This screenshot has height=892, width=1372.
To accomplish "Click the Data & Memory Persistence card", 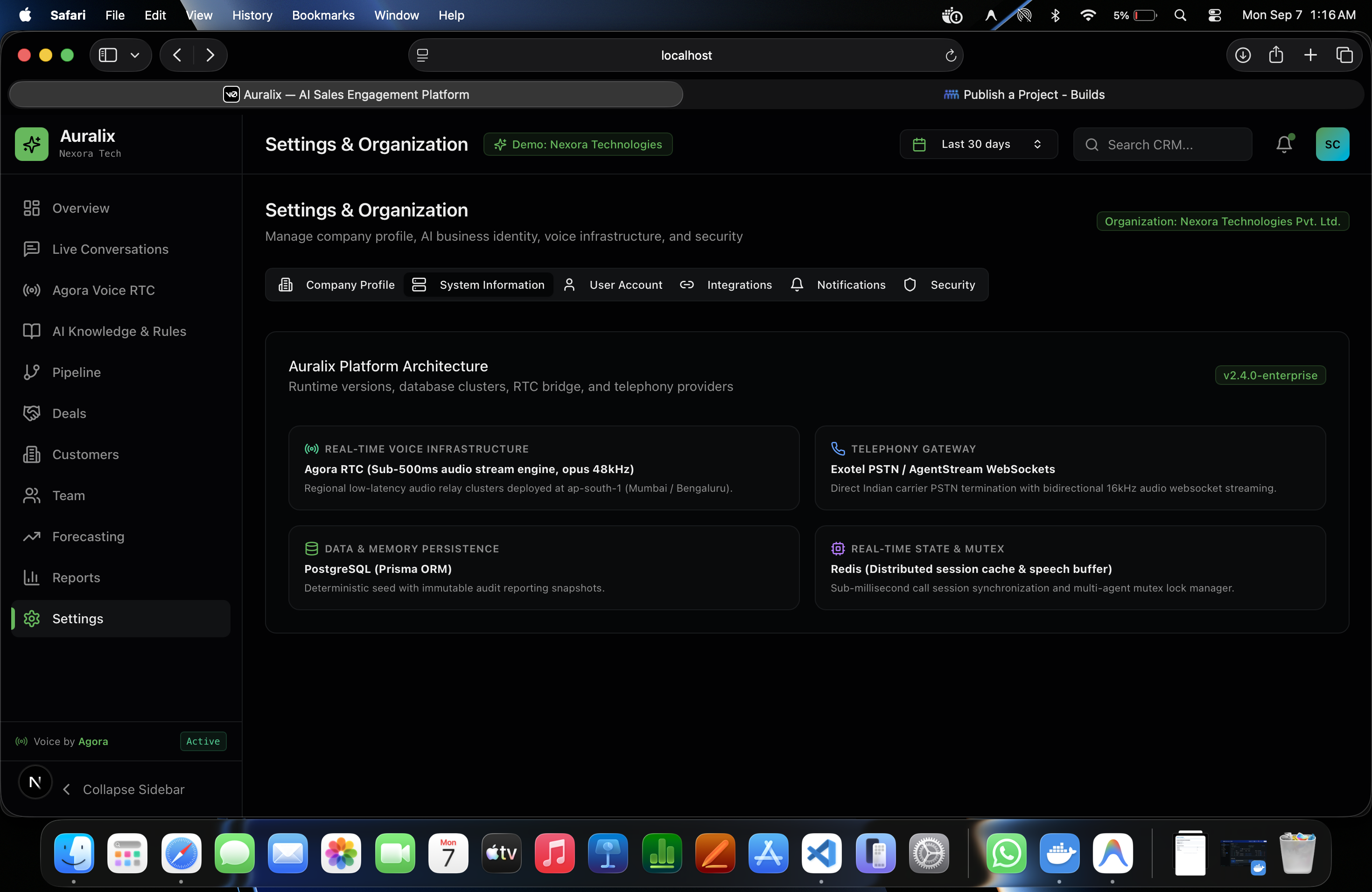I will point(544,568).
